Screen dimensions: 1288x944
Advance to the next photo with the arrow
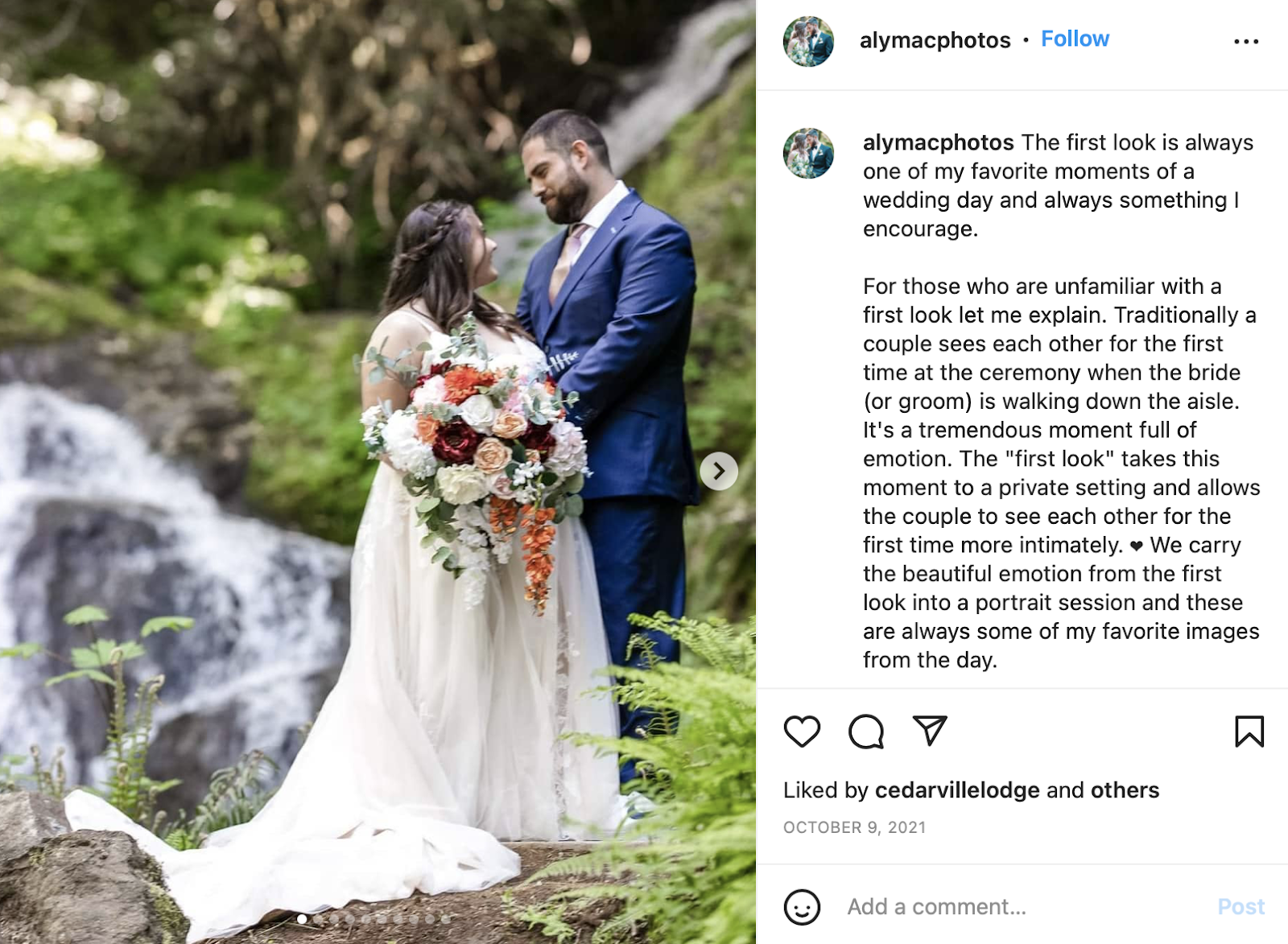click(719, 471)
